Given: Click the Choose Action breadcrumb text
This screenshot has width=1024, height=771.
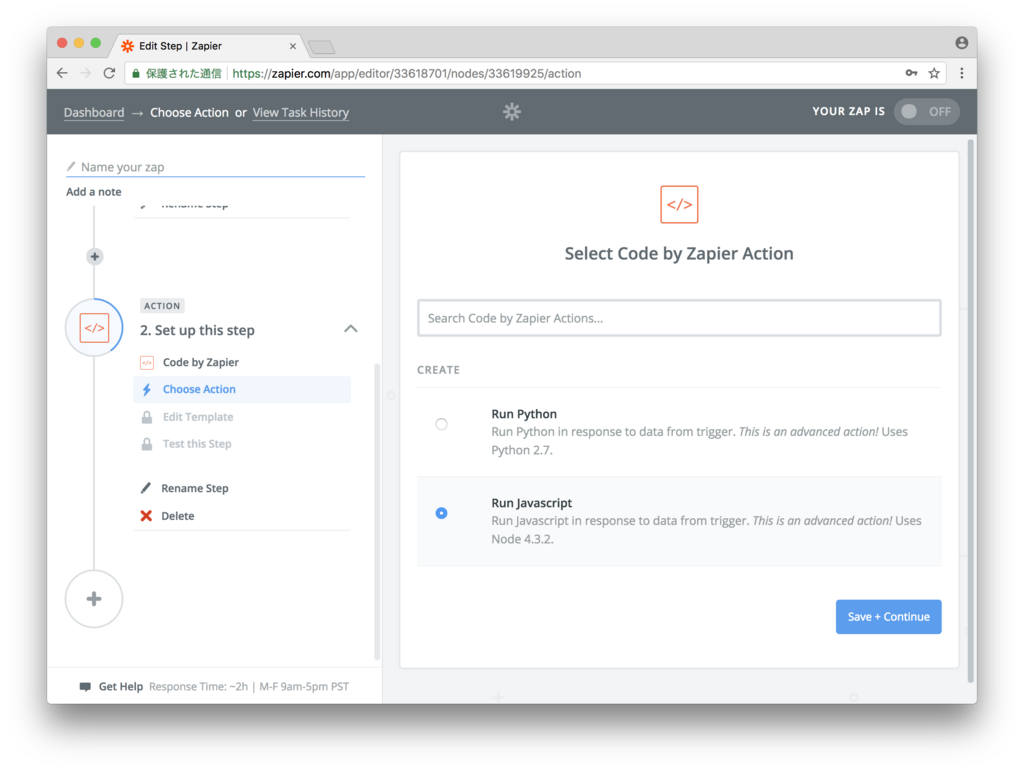Looking at the screenshot, I should pos(189,112).
